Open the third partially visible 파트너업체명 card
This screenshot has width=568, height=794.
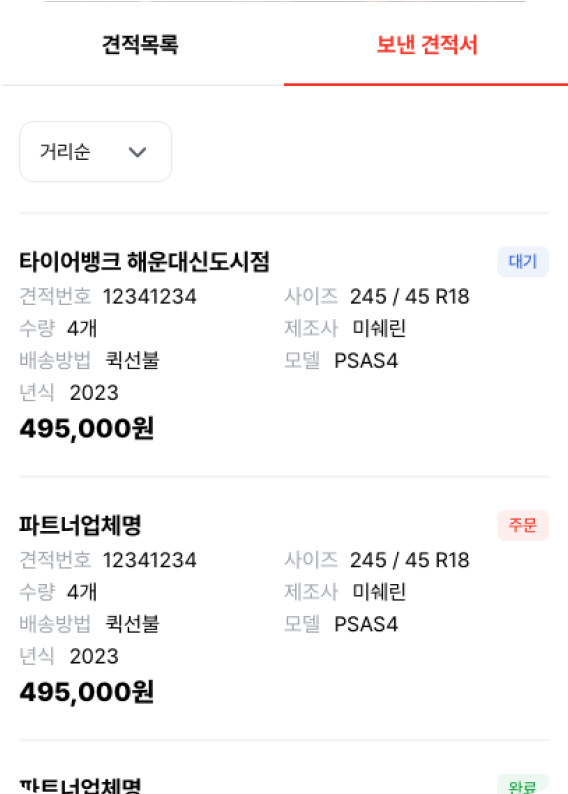coord(80,785)
